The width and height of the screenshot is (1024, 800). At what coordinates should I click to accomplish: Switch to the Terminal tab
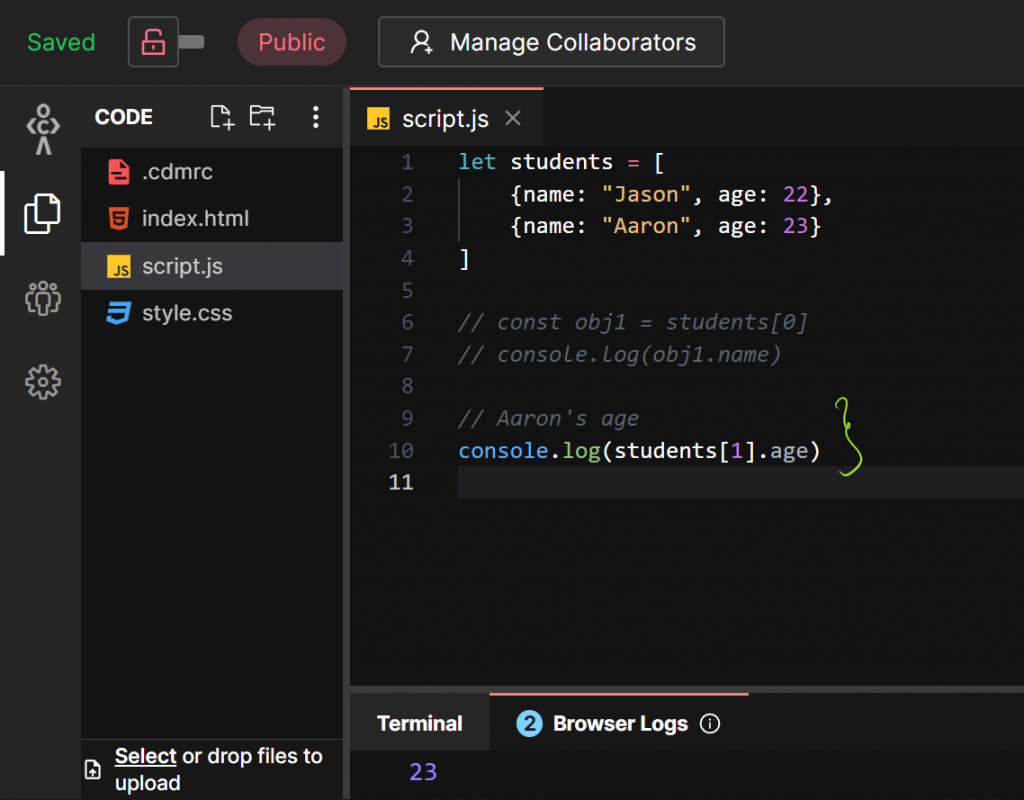pyautogui.click(x=419, y=724)
